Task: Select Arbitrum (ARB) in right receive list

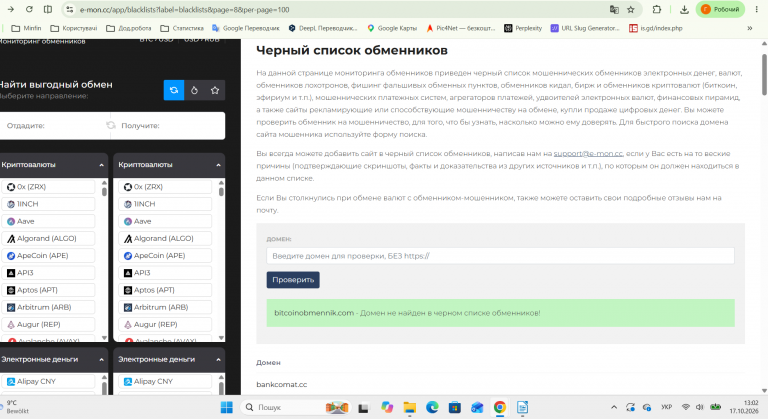Action: tap(165, 307)
